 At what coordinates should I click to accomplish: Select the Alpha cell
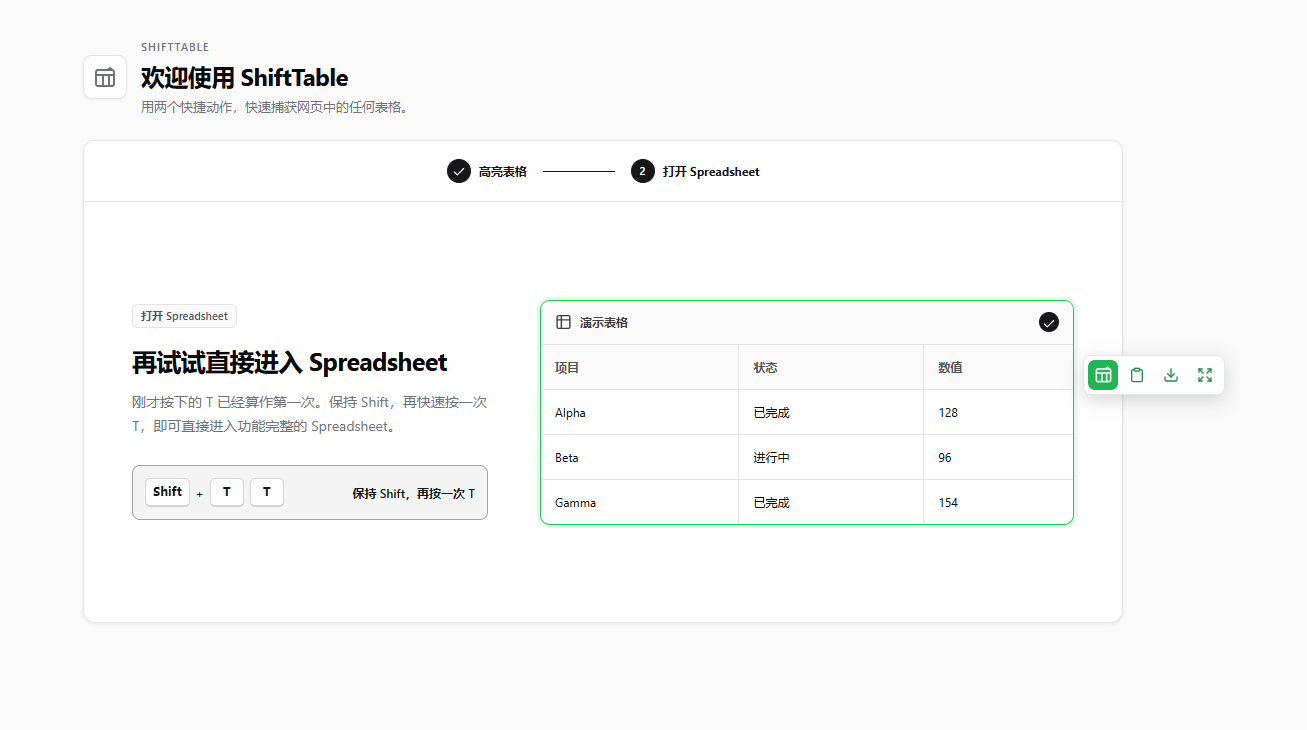640,412
